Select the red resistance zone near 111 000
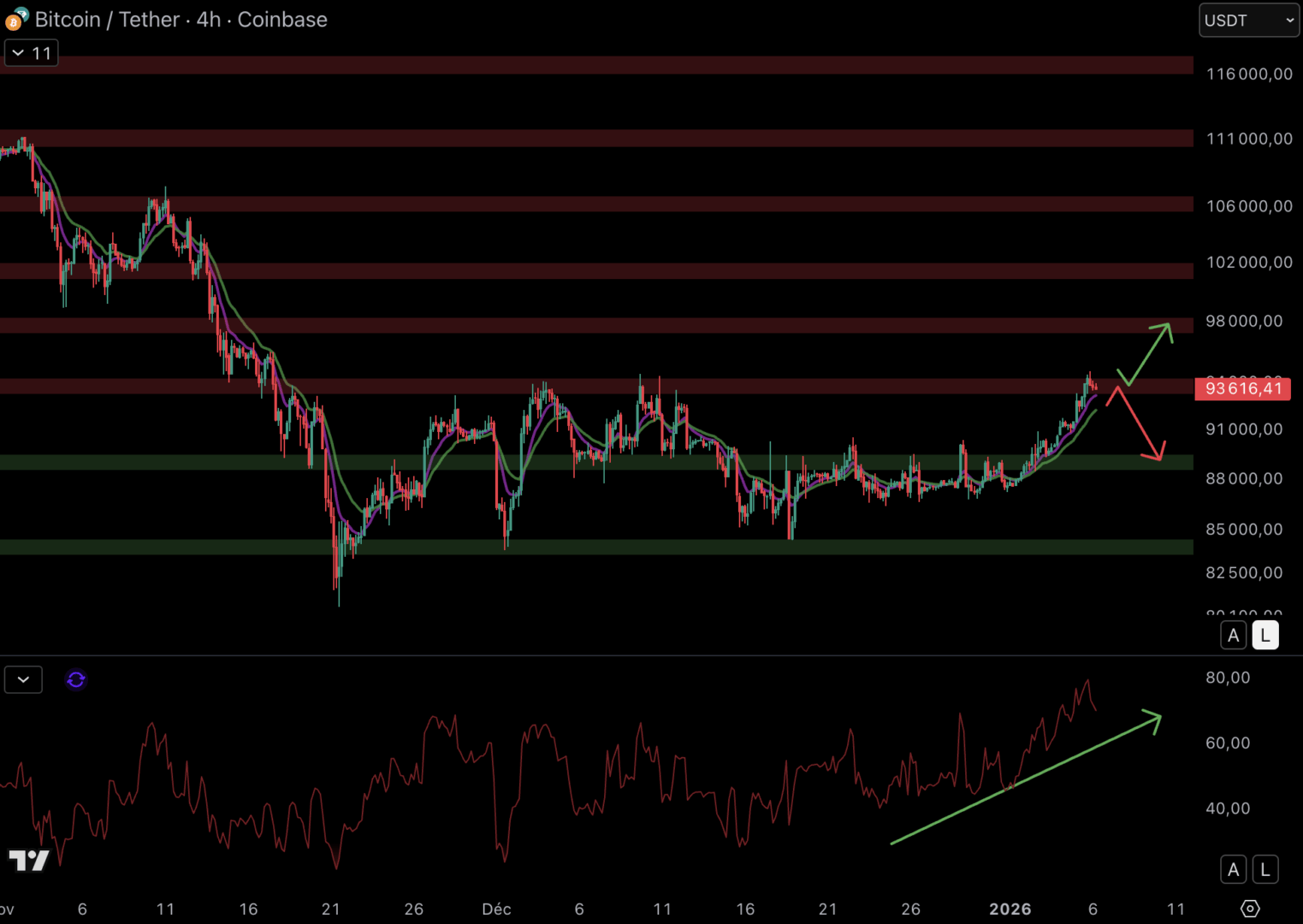The image size is (1303, 924). [x=599, y=139]
